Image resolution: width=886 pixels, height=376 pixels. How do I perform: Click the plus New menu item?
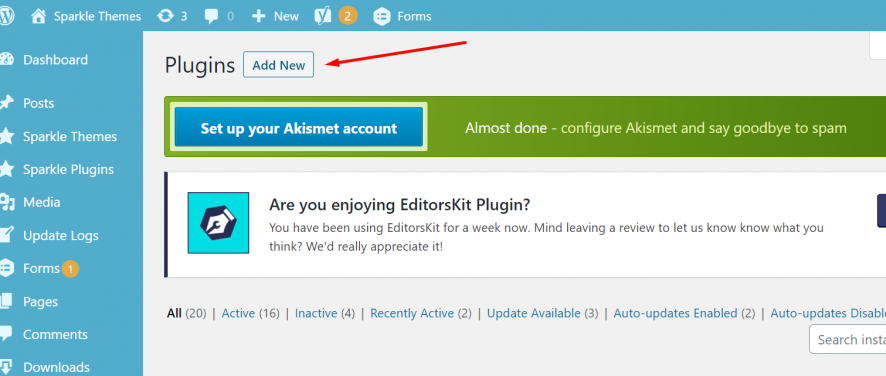pos(275,16)
